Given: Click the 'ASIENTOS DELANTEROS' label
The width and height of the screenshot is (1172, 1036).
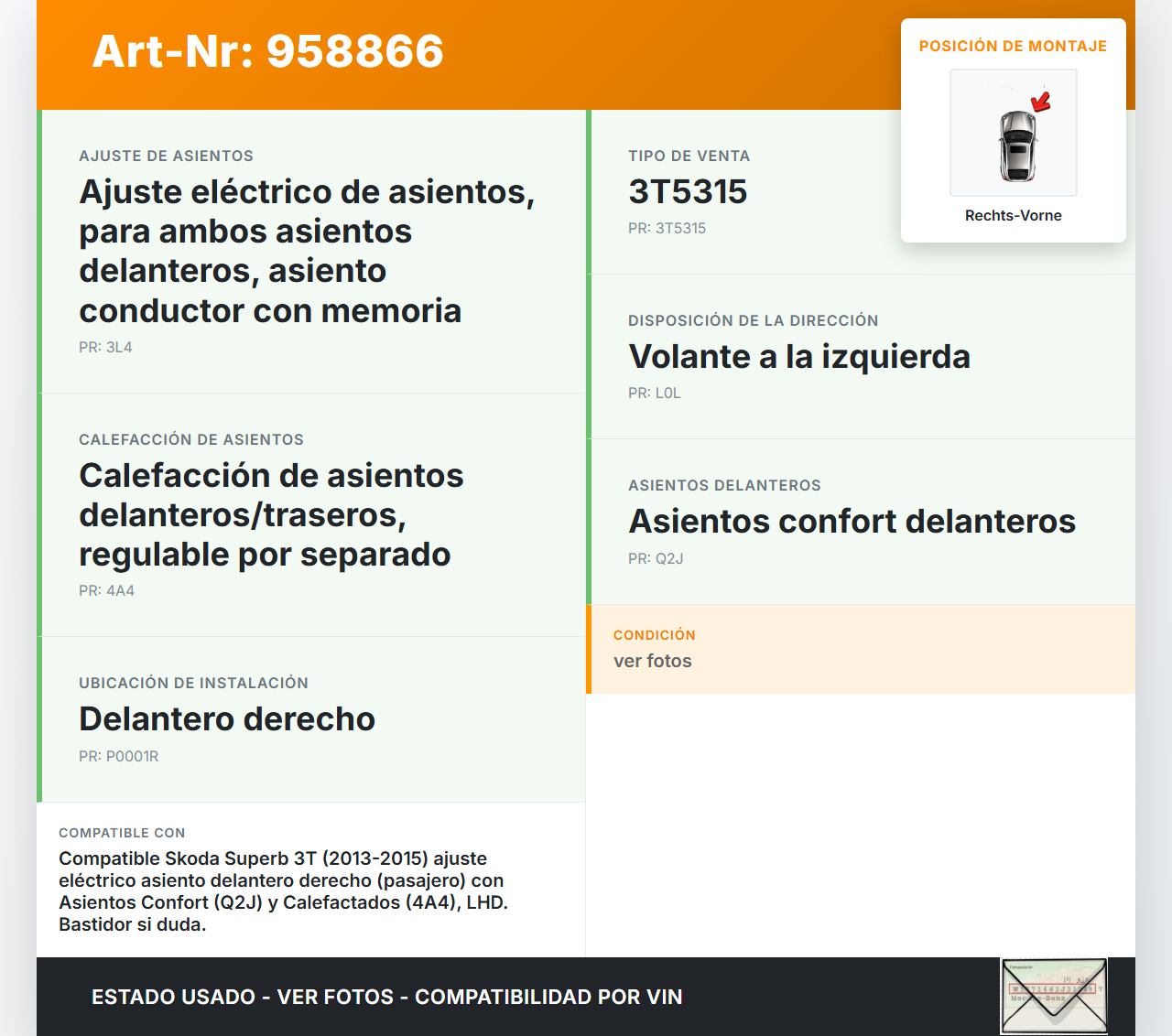Looking at the screenshot, I should tap(724, 485).
